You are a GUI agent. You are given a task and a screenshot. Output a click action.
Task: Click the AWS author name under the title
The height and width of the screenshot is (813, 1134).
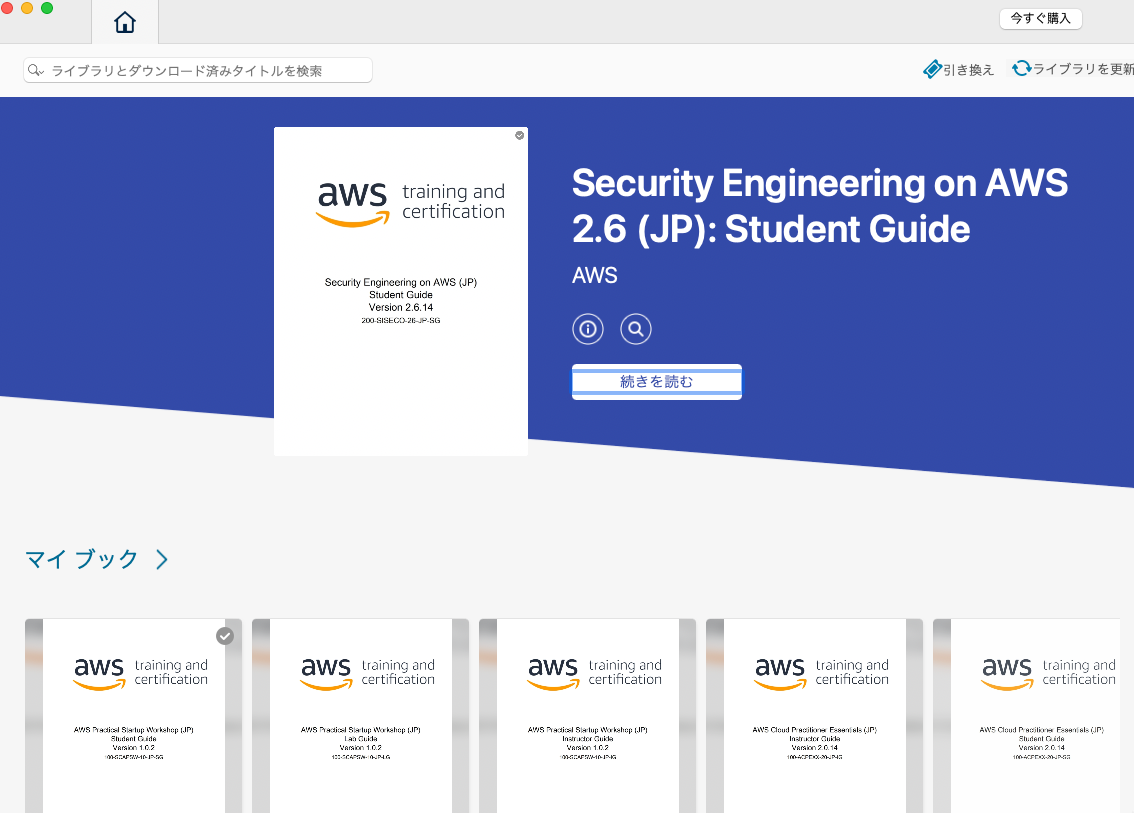click(594, 276)
